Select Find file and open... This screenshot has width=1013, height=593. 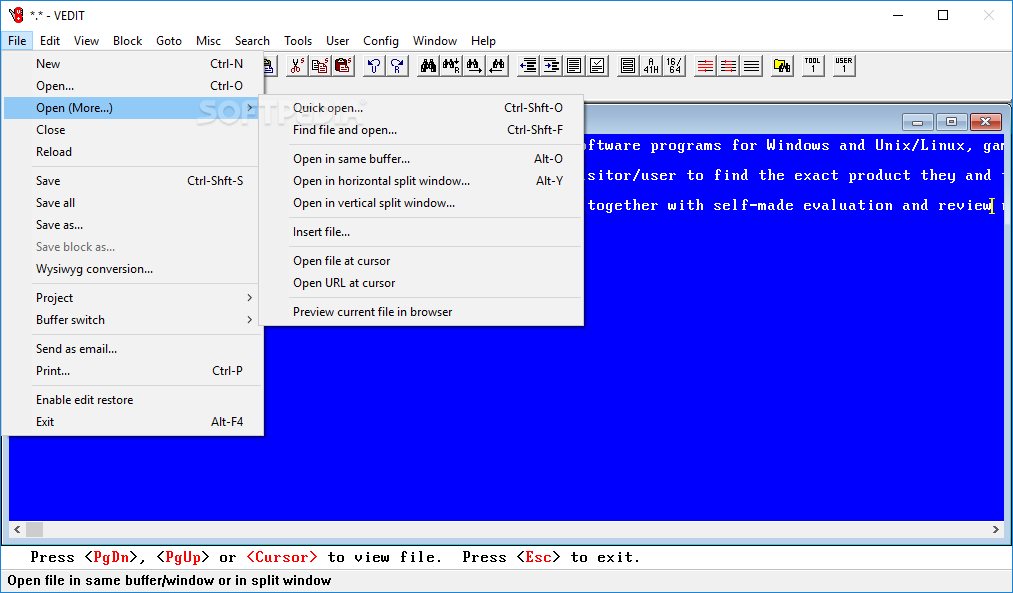421,129
